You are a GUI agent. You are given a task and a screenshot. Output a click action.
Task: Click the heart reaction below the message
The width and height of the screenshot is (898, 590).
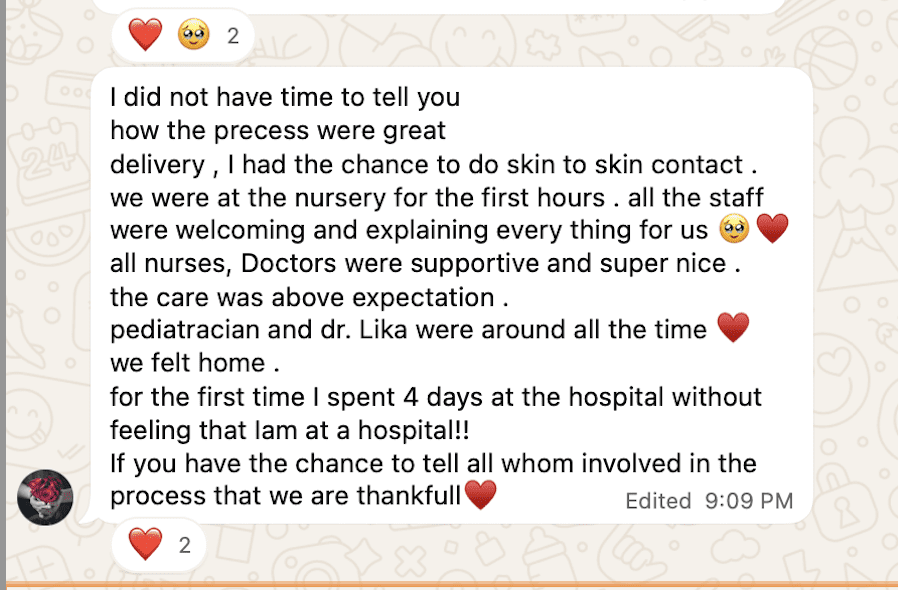pos(145,545)
